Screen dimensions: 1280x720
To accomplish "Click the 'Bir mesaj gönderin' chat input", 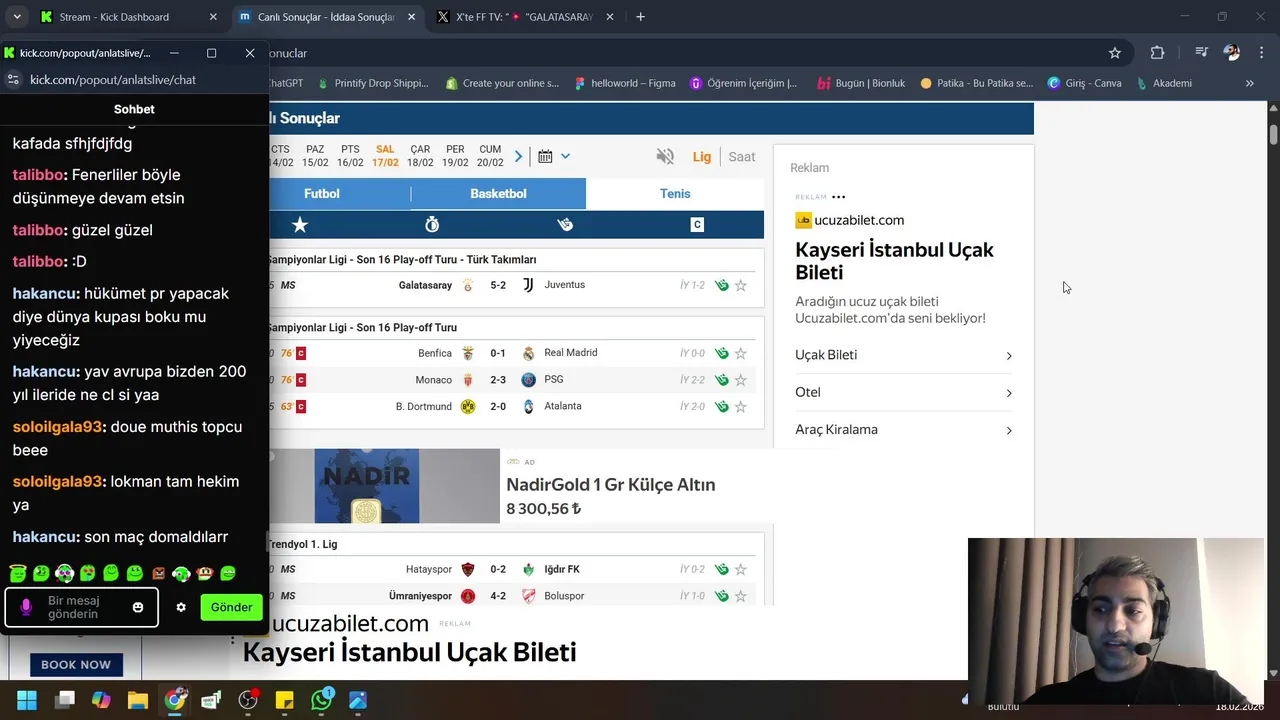I will pyautogui.click(x=81, y=607).
